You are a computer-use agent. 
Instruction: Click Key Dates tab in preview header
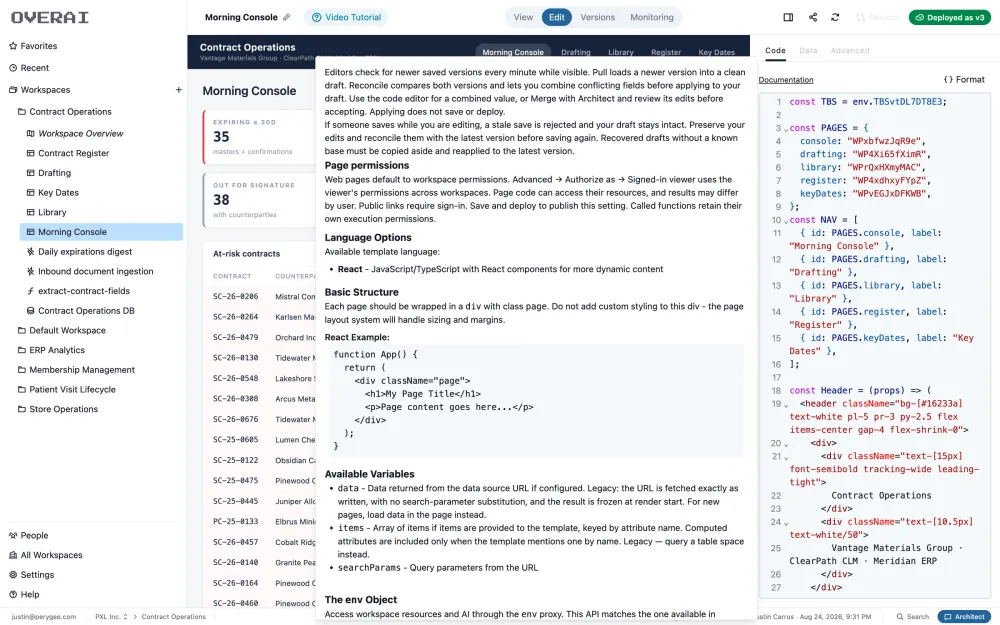pos(716,52)
